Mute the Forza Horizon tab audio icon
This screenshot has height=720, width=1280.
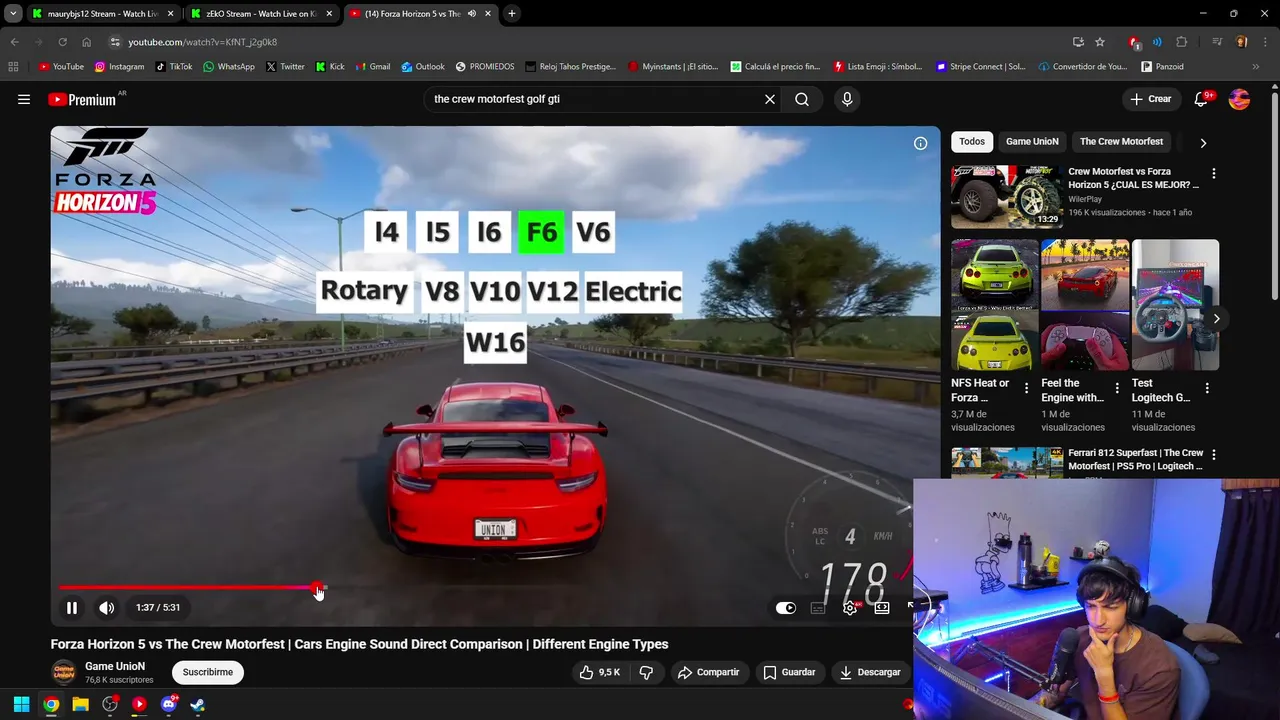coord(472,14)
